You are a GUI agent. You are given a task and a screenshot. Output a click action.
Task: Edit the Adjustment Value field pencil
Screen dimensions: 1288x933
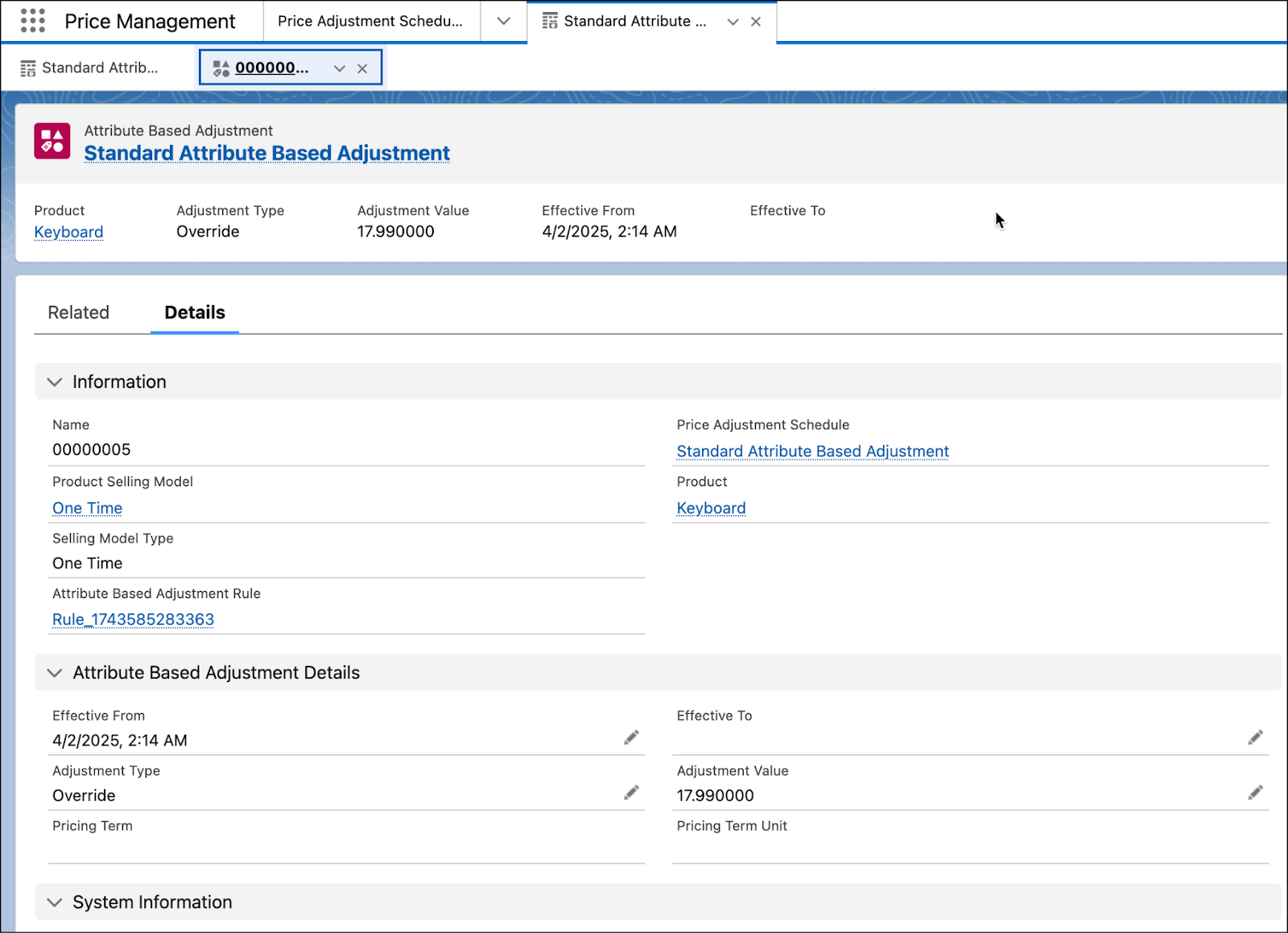[x=1256, y=793]
